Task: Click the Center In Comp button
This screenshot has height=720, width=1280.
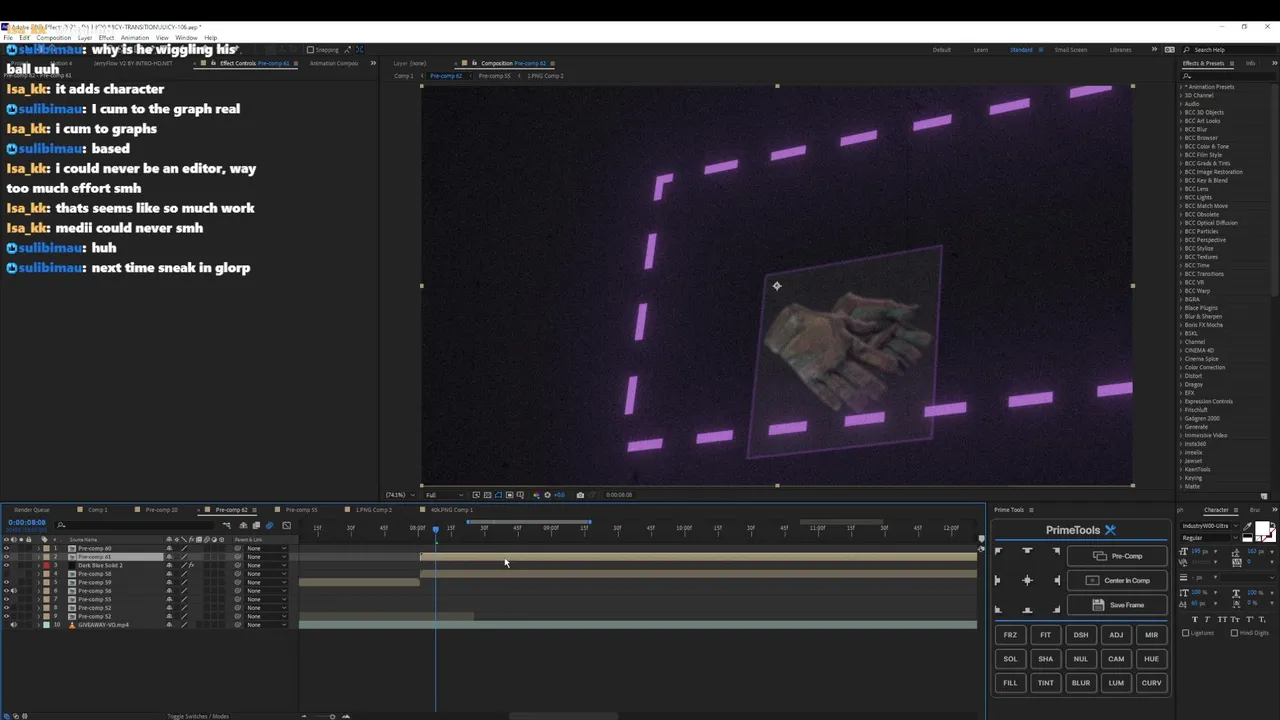Action: click(1117, 580)
